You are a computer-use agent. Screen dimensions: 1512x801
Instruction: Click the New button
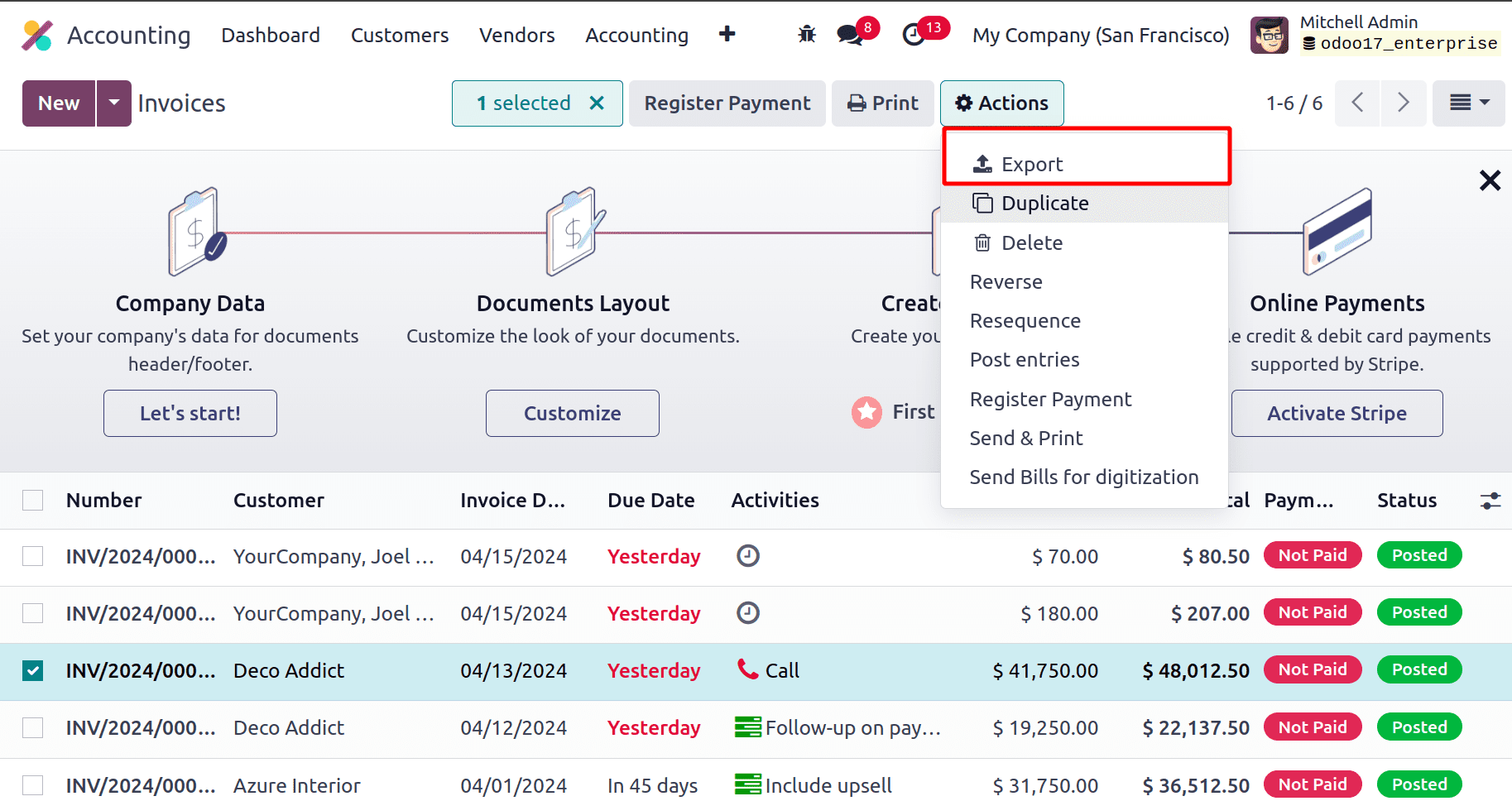[x=59, y=103]
